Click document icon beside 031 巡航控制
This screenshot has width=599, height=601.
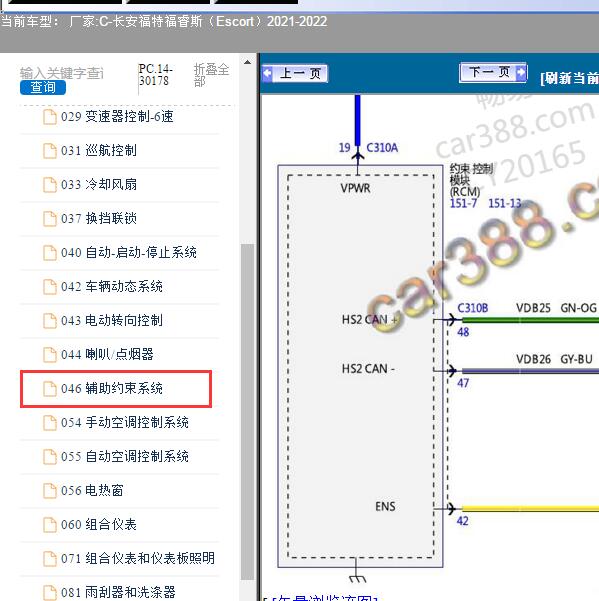[x=49, y=151]
